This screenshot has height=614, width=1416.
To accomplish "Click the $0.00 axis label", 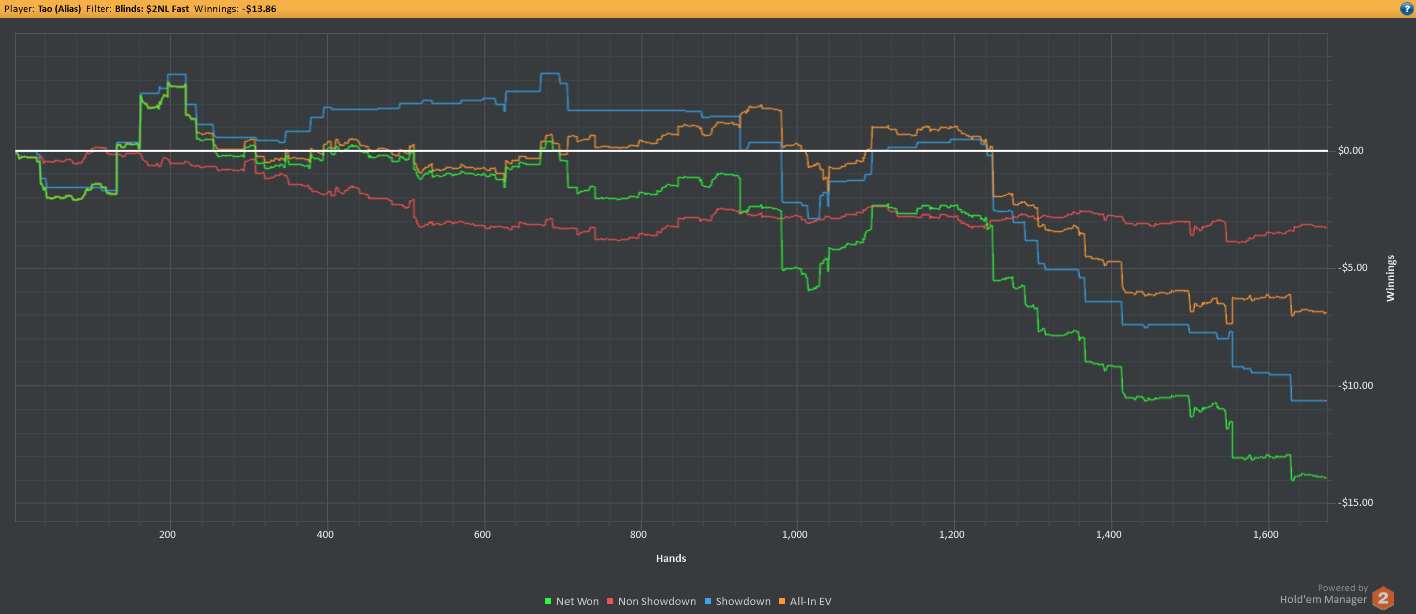I will 1350,151.
